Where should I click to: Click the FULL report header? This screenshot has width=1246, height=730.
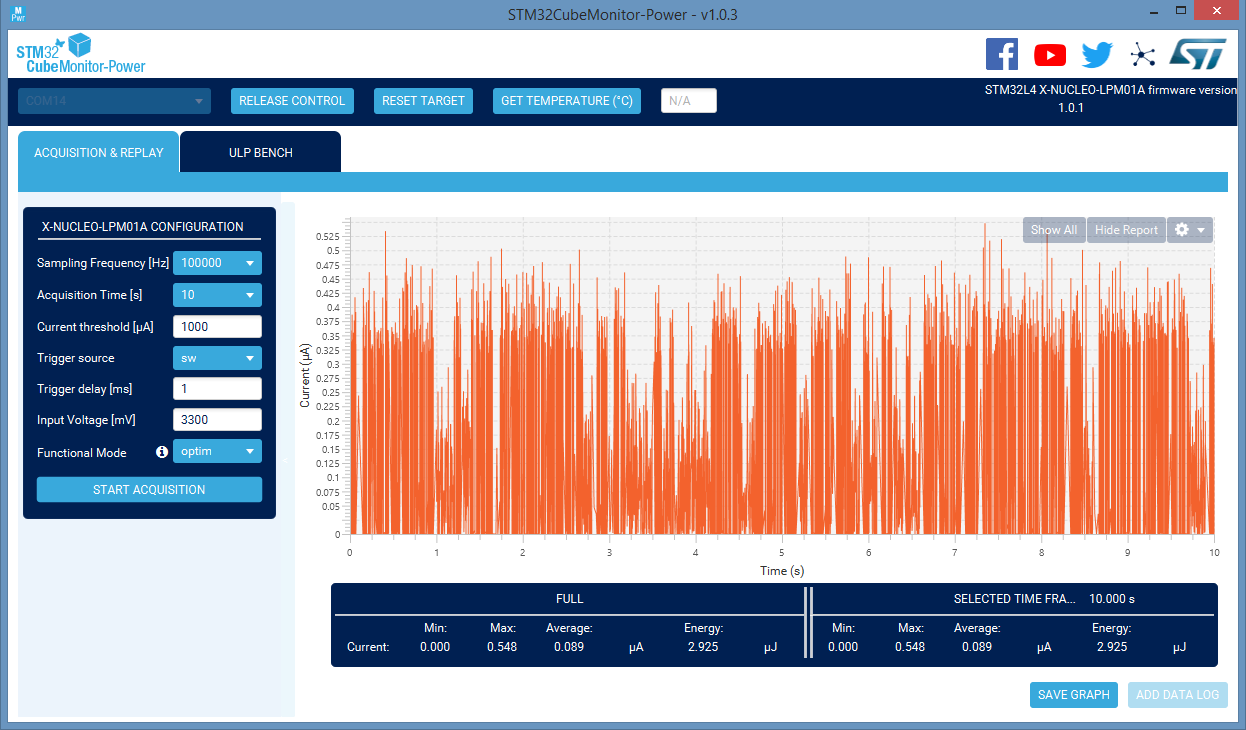[569, 599]
